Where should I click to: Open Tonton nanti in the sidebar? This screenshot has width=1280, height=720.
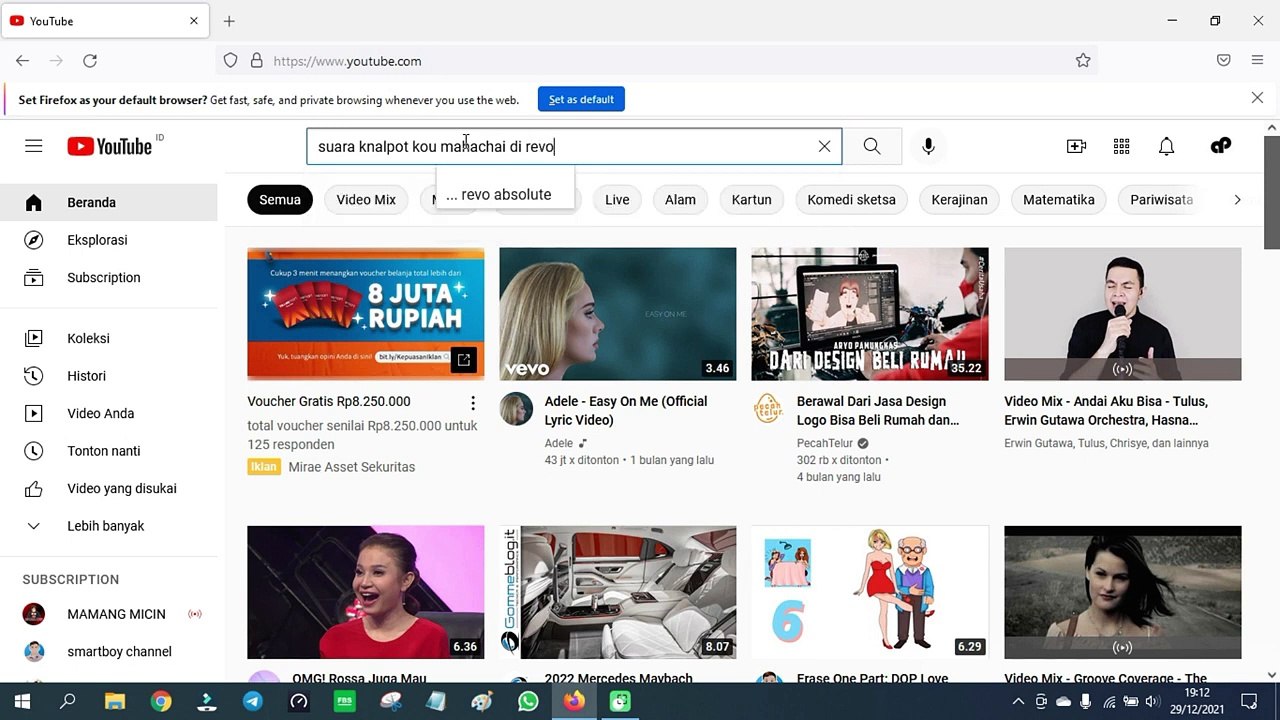[108, 451]
